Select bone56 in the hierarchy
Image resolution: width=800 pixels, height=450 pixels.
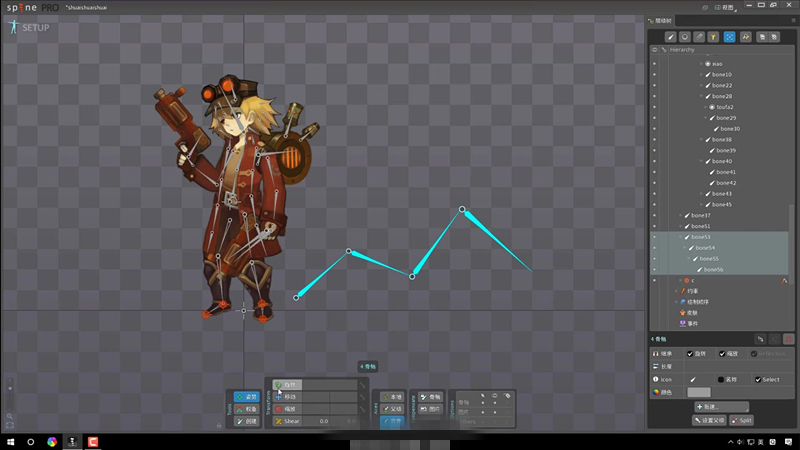[713, 269]
